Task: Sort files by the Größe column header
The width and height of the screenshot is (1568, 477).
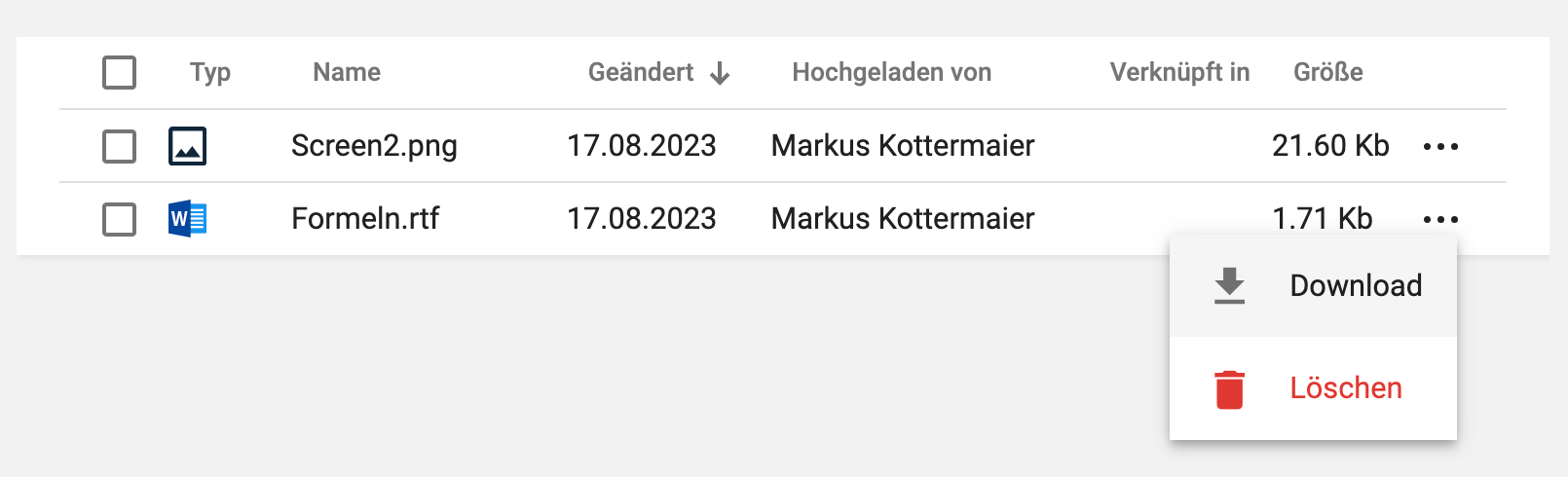Action: click(1328, 72)
